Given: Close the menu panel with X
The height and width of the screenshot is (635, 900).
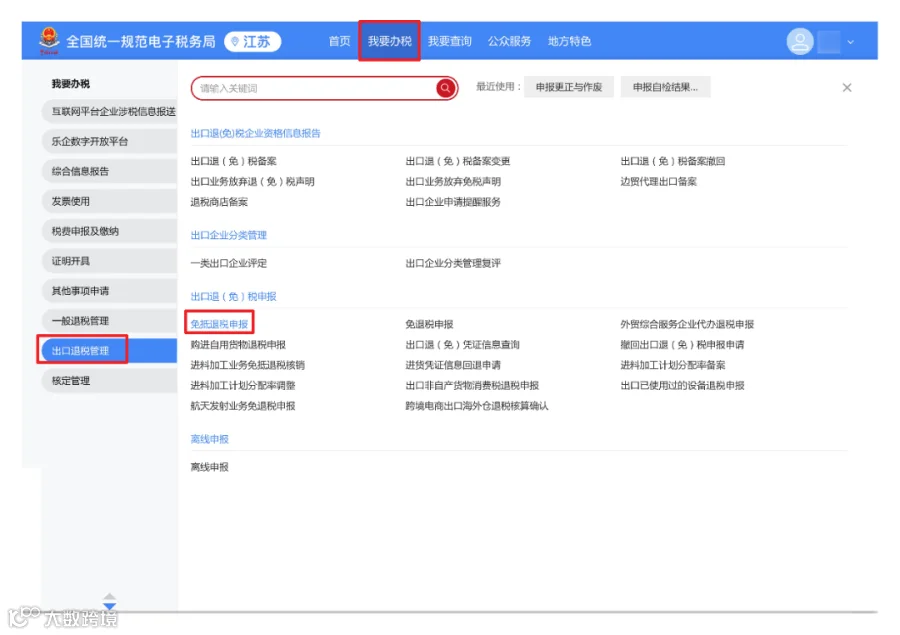Looking at the screenshot, I should pyautogui.click(x=847, y=87).
